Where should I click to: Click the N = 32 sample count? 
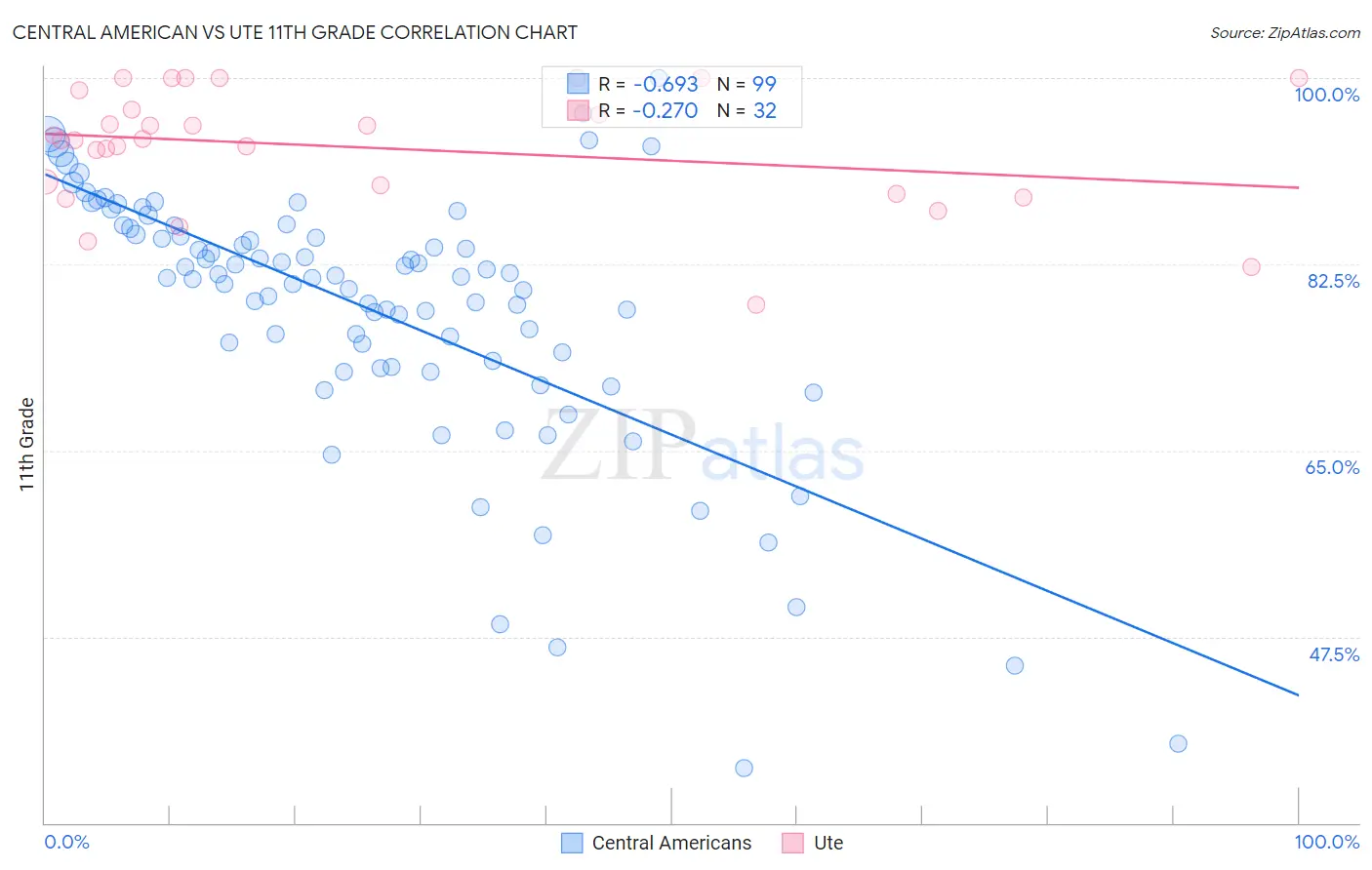747,110
